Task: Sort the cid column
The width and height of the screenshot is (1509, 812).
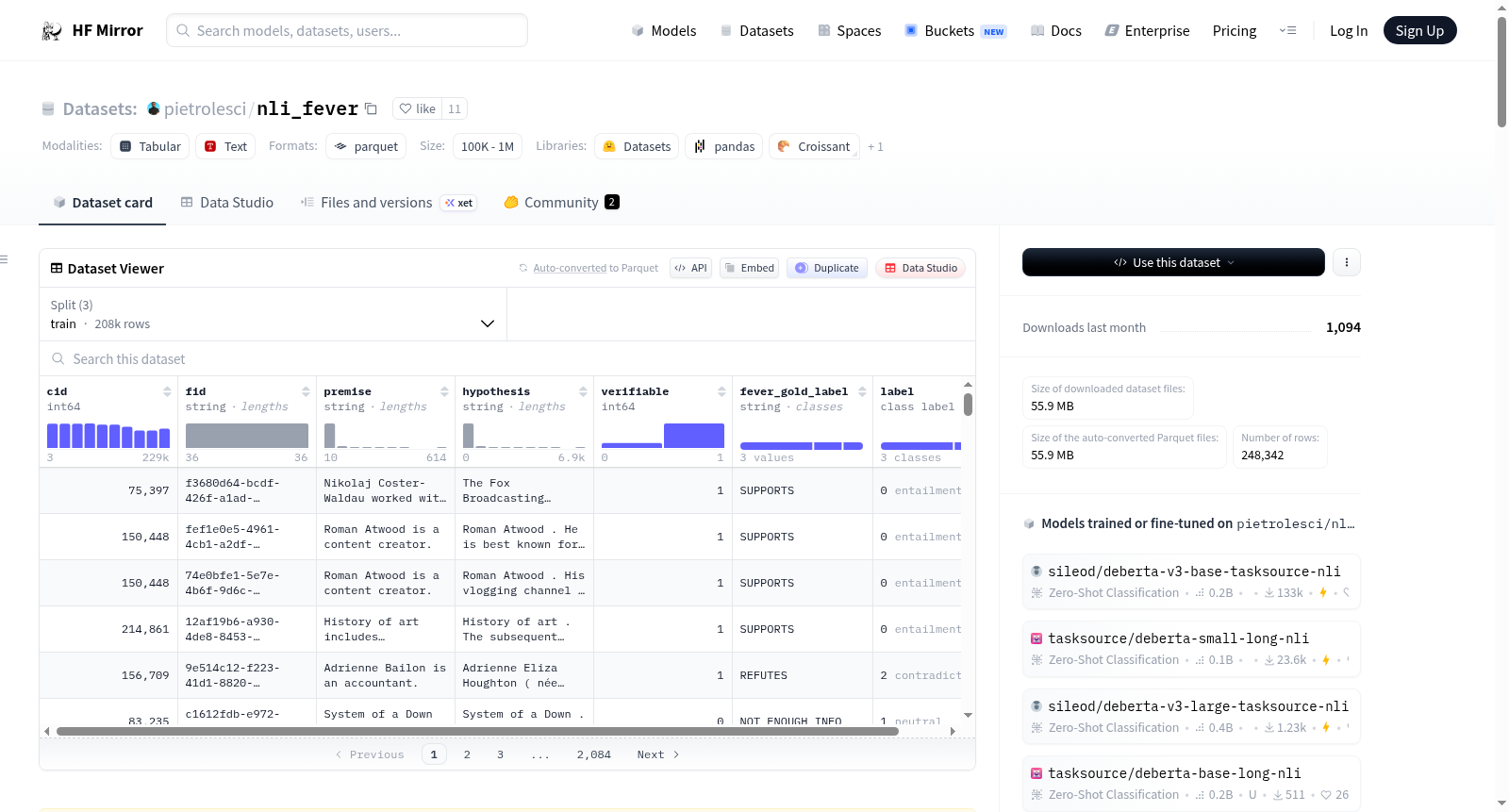Action: [x=167, y=391]
